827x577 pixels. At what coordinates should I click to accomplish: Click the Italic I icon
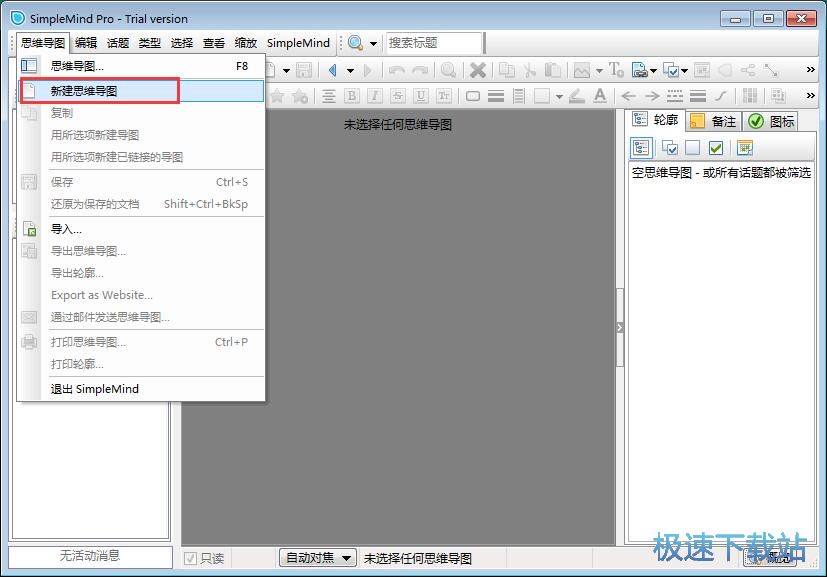pyautogui.click(x=375, y=96)
